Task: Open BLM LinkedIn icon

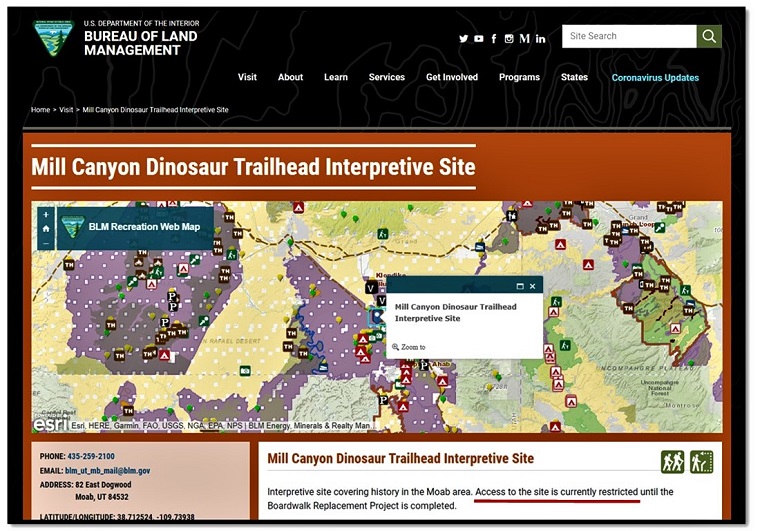Action: (541, 38)
